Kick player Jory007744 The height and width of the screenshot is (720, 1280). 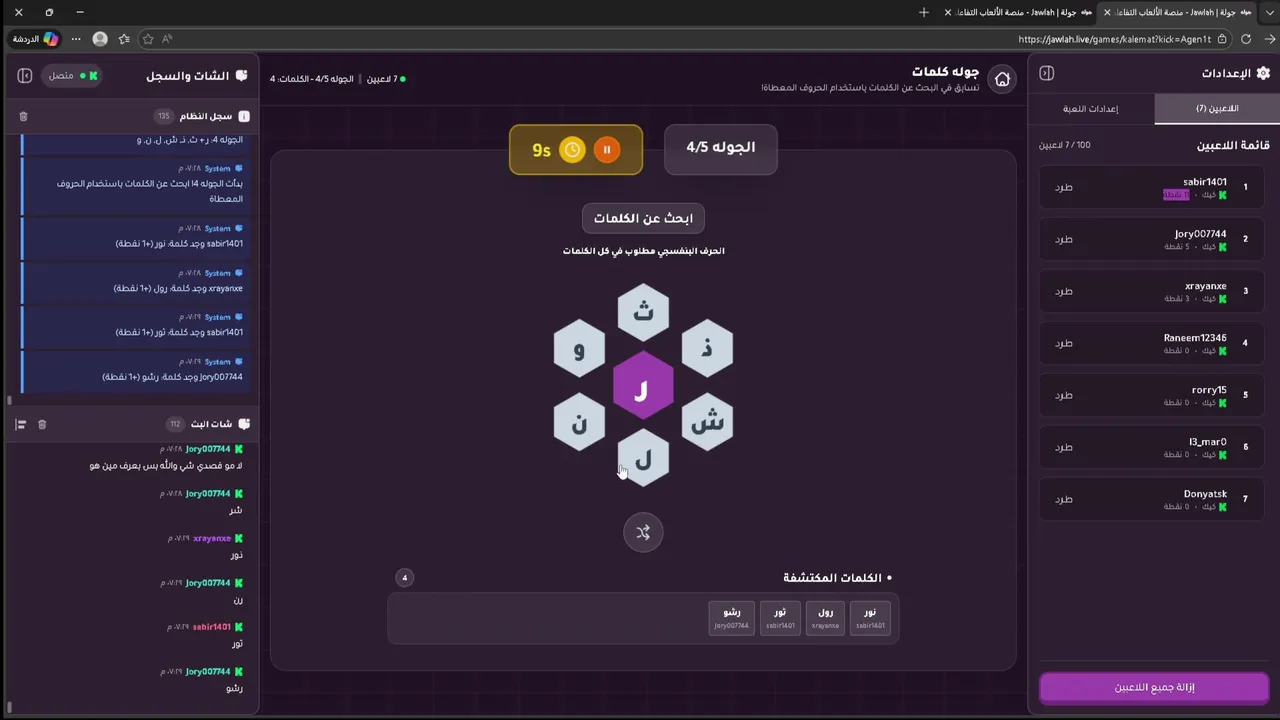click(x=1063, y=239)
